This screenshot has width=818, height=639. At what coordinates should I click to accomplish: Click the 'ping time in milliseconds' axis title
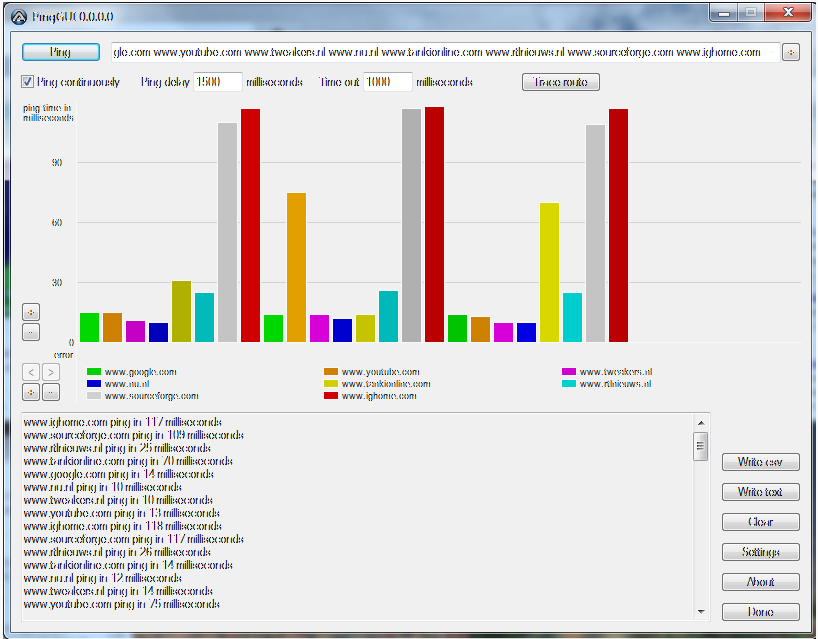point(48,113)
